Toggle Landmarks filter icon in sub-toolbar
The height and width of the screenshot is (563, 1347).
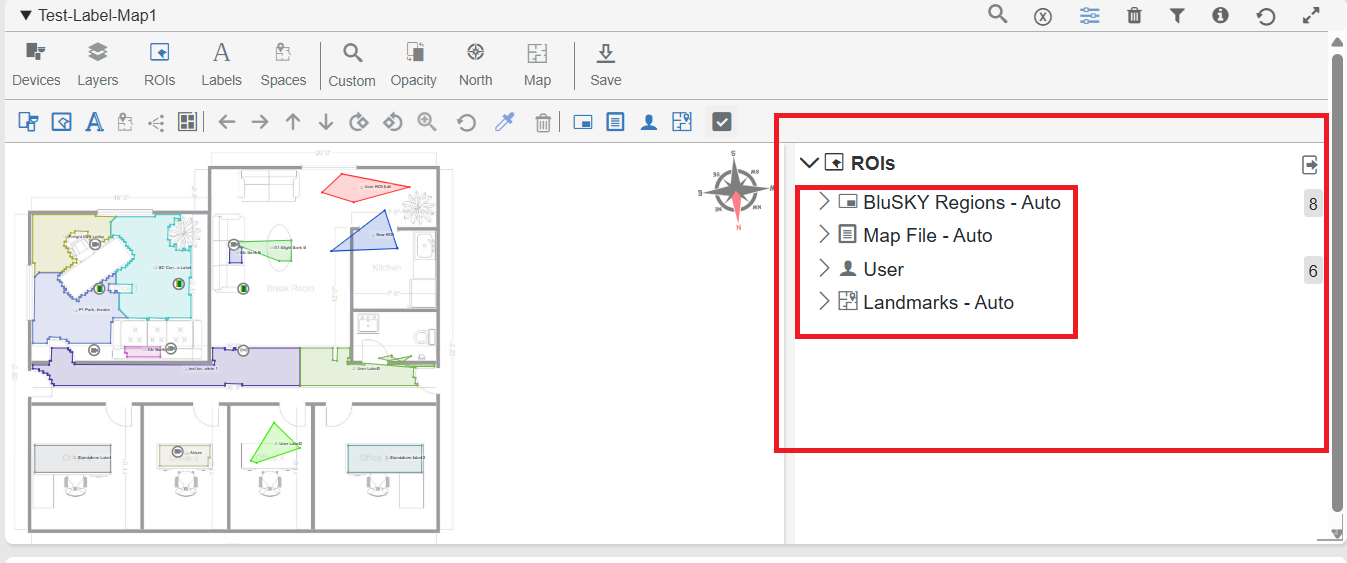coord(682,122)
